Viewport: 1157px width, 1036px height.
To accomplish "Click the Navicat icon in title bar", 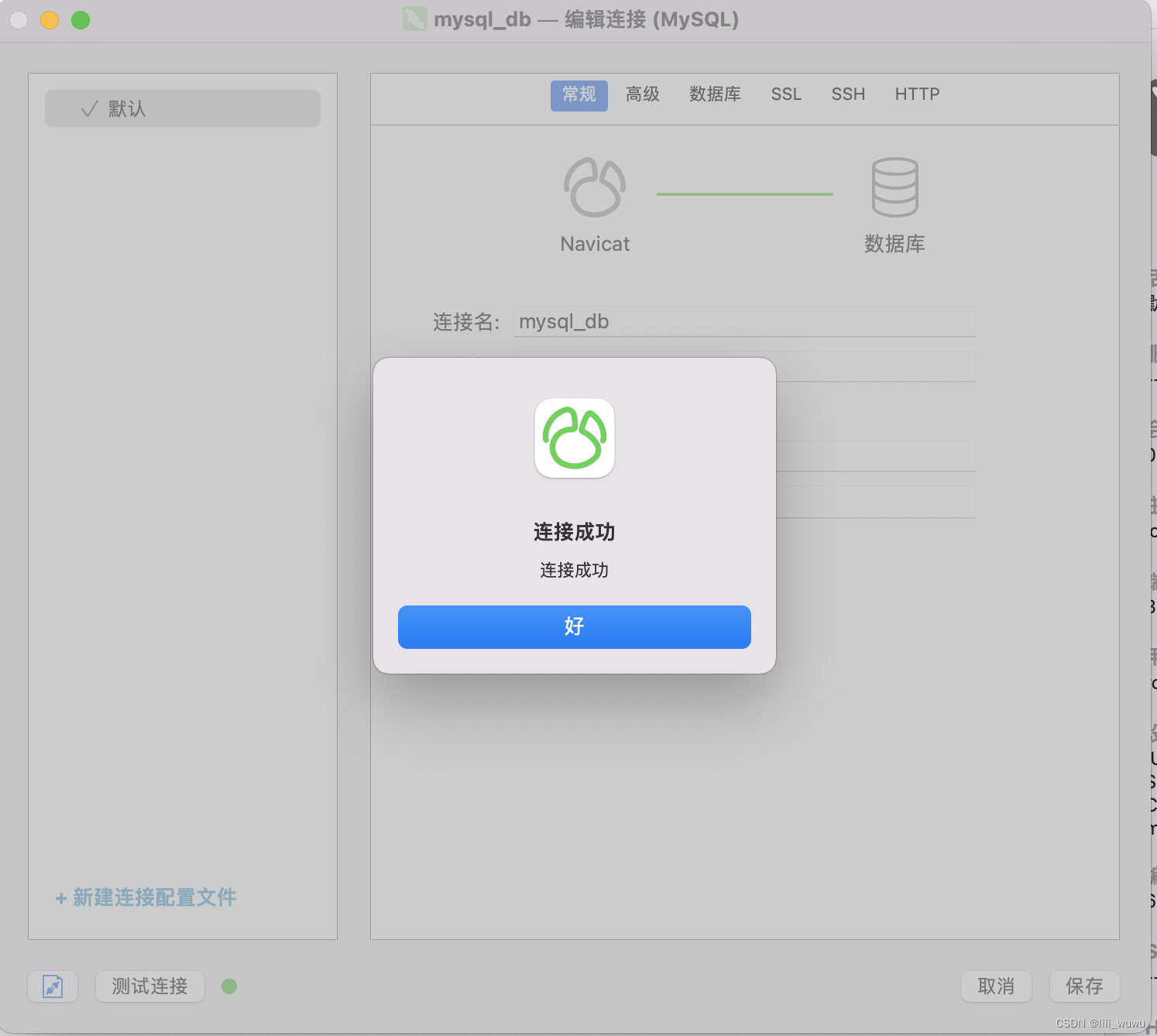I will tap(414, 19).
